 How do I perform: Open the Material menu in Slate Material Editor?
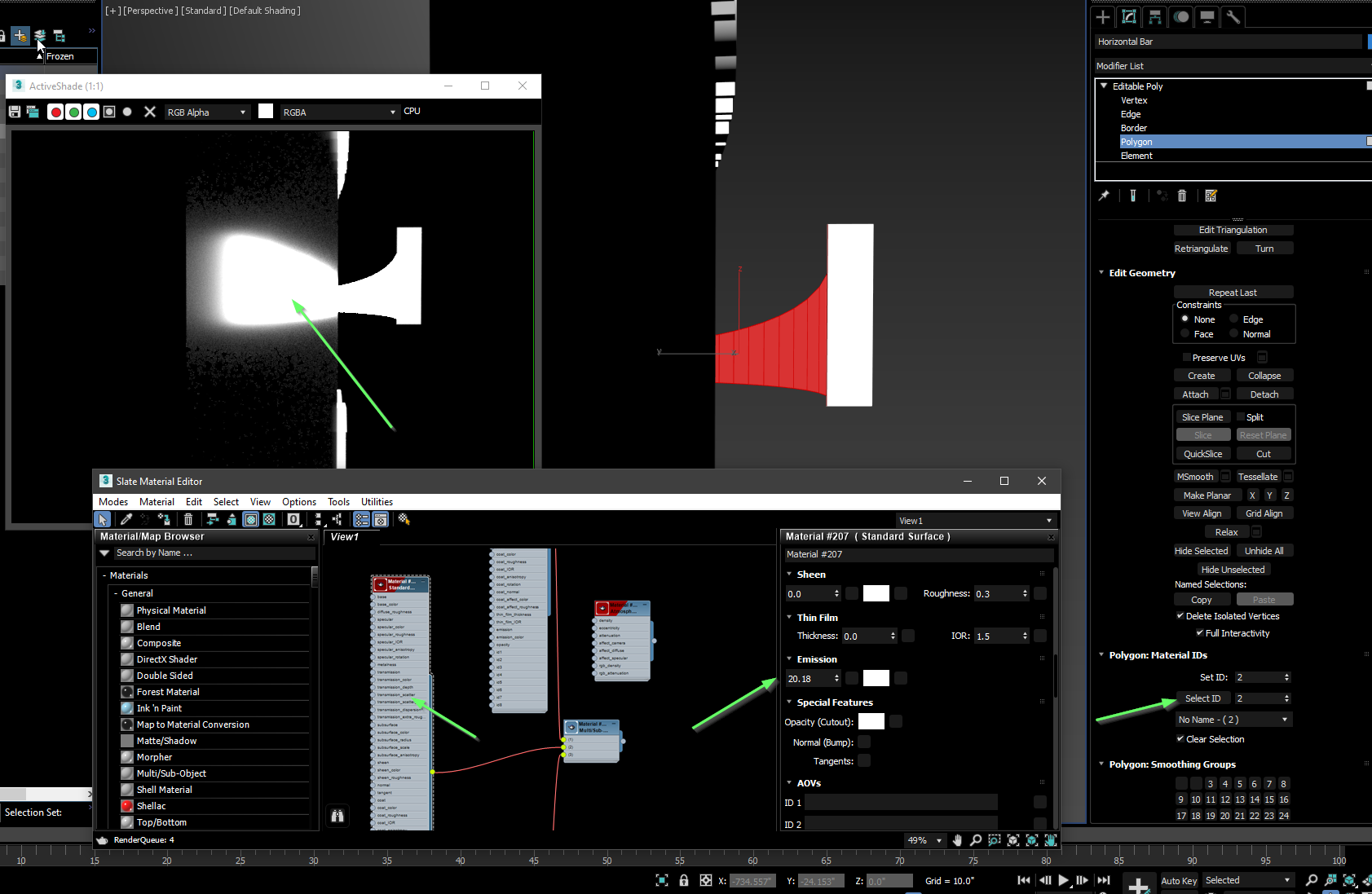point(157,502)
